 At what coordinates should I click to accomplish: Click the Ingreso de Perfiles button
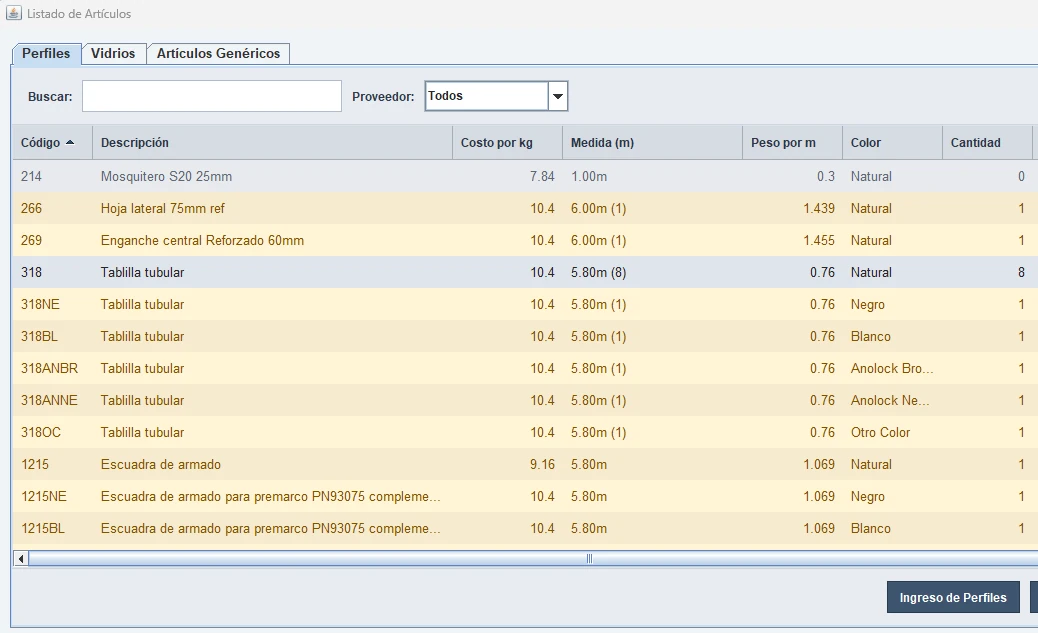(953, 597)
